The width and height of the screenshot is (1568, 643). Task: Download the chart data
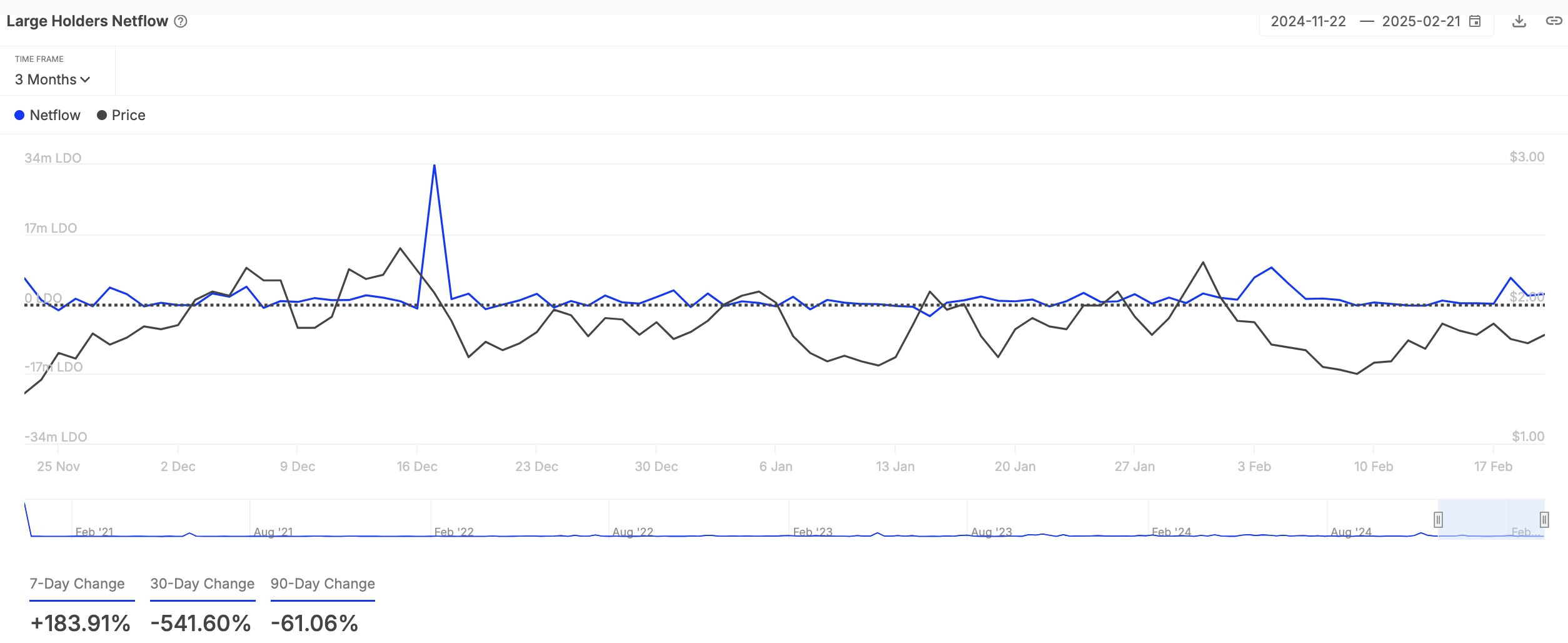coord(1519,21)
